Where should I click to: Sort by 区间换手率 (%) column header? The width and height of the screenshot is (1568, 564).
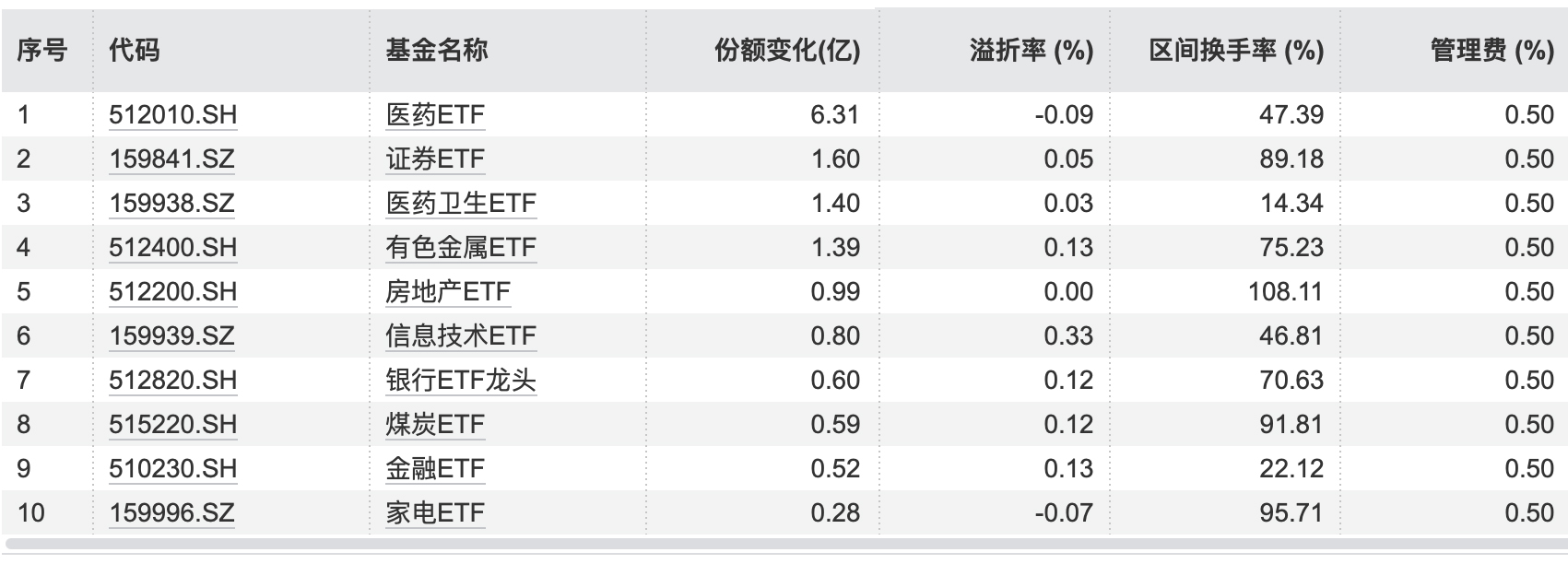pos(1235,51)
